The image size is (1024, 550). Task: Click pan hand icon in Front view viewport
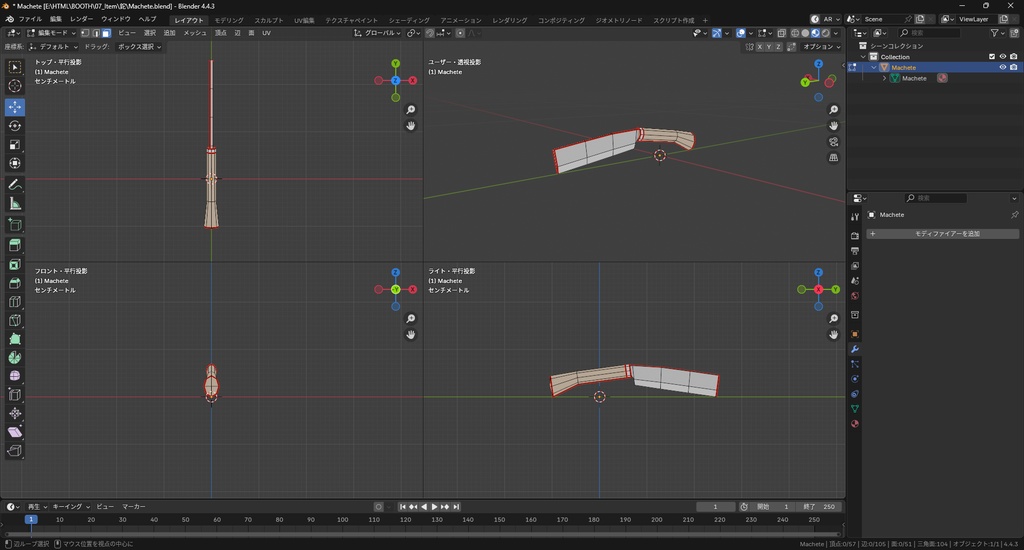click(x=411, y=334)
